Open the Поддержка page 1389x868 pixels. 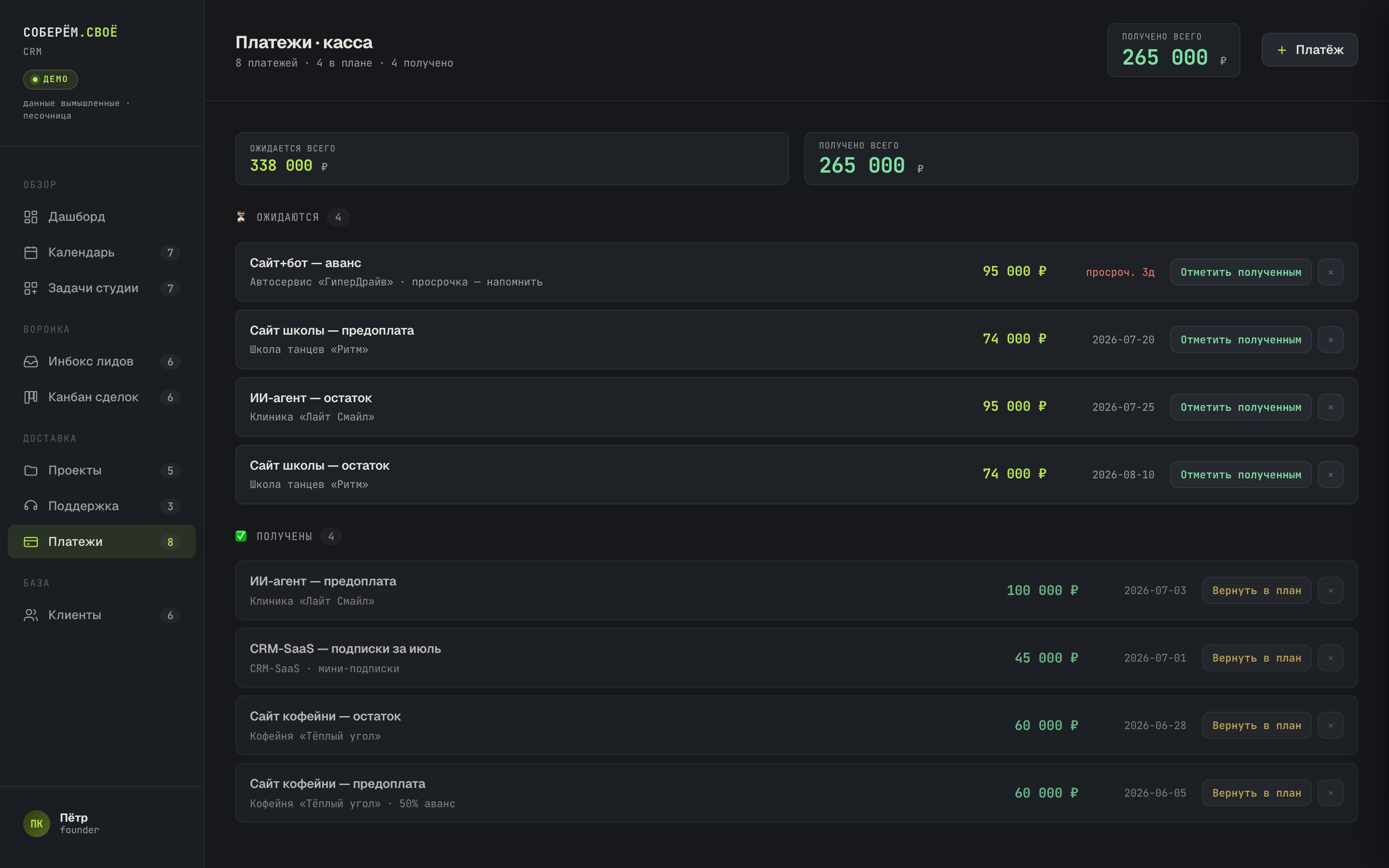pos(102,506)
